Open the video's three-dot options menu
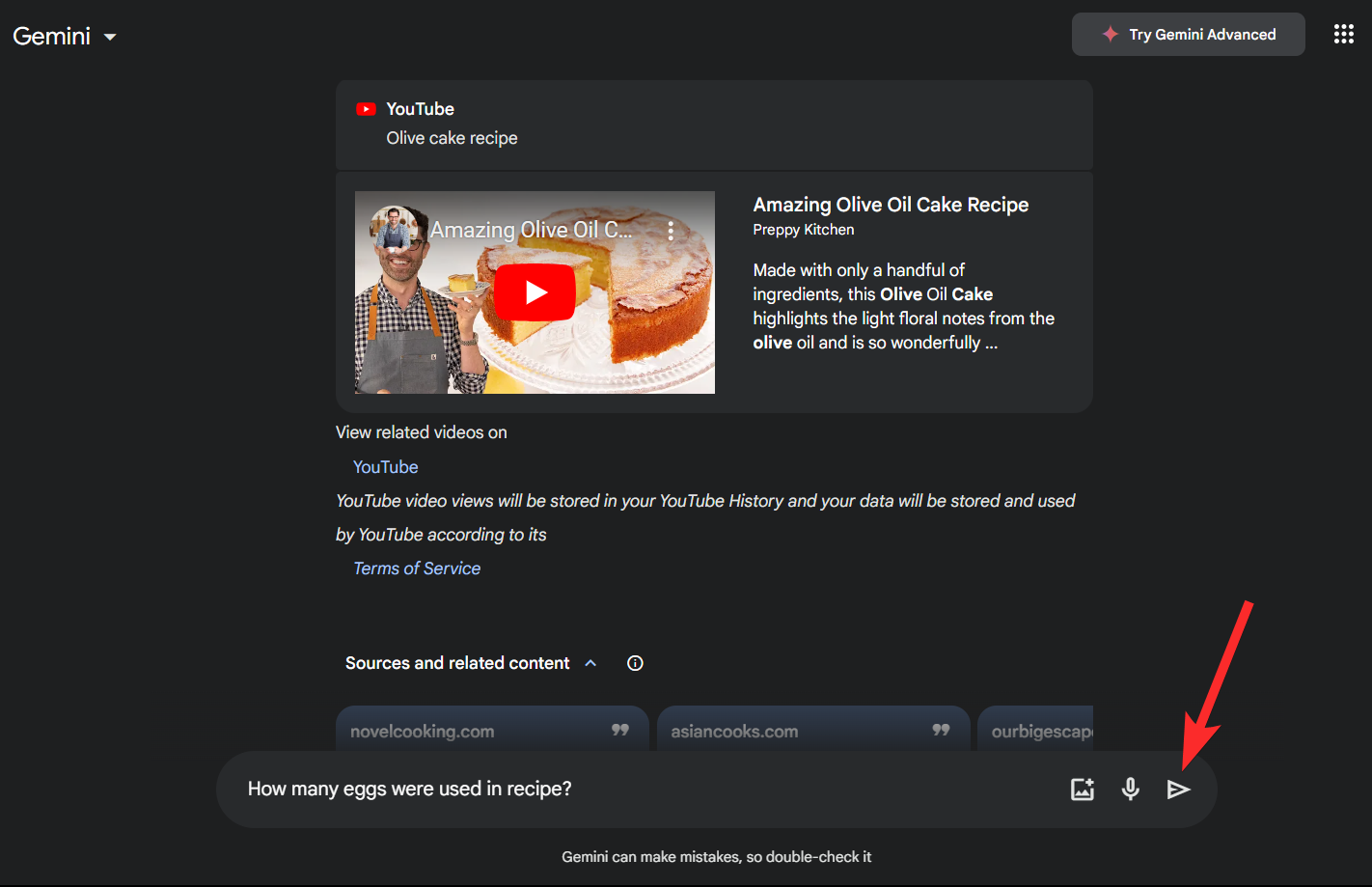 [671, 231]
